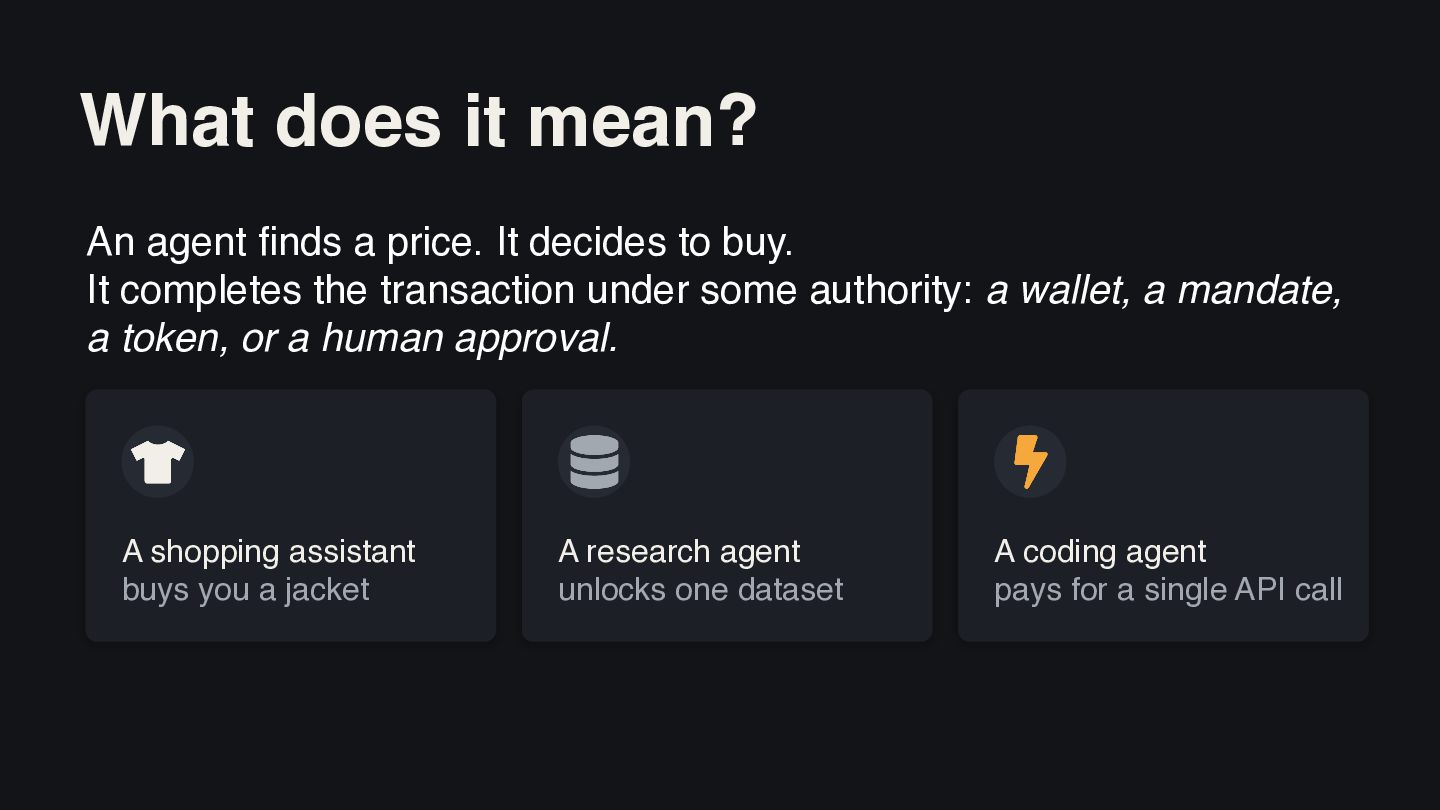This screenshot has height=810, width=1440.
Task: Click the orange lightning bolt icon
Action: (1030, 462)
